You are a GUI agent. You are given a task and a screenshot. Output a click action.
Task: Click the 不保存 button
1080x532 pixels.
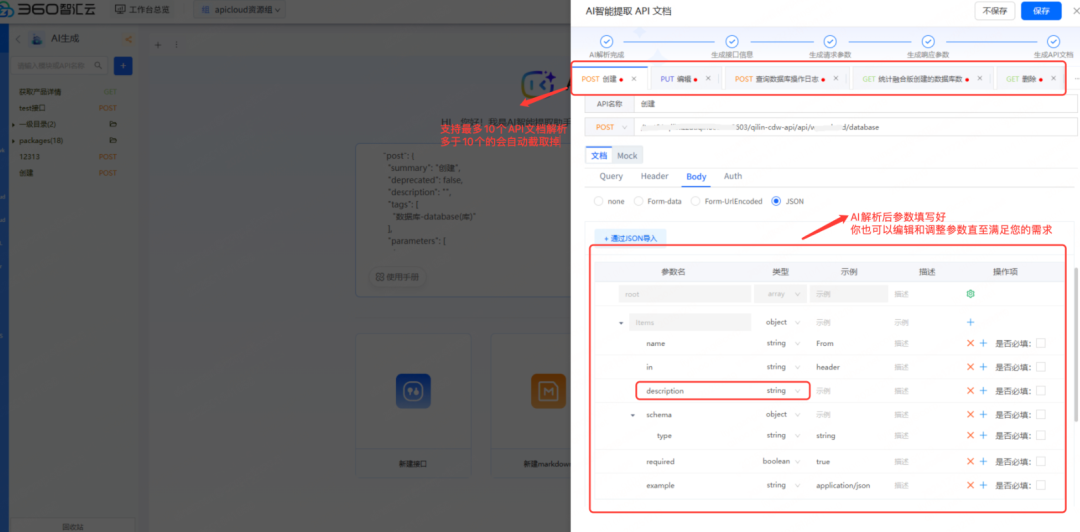pos(995,11)
